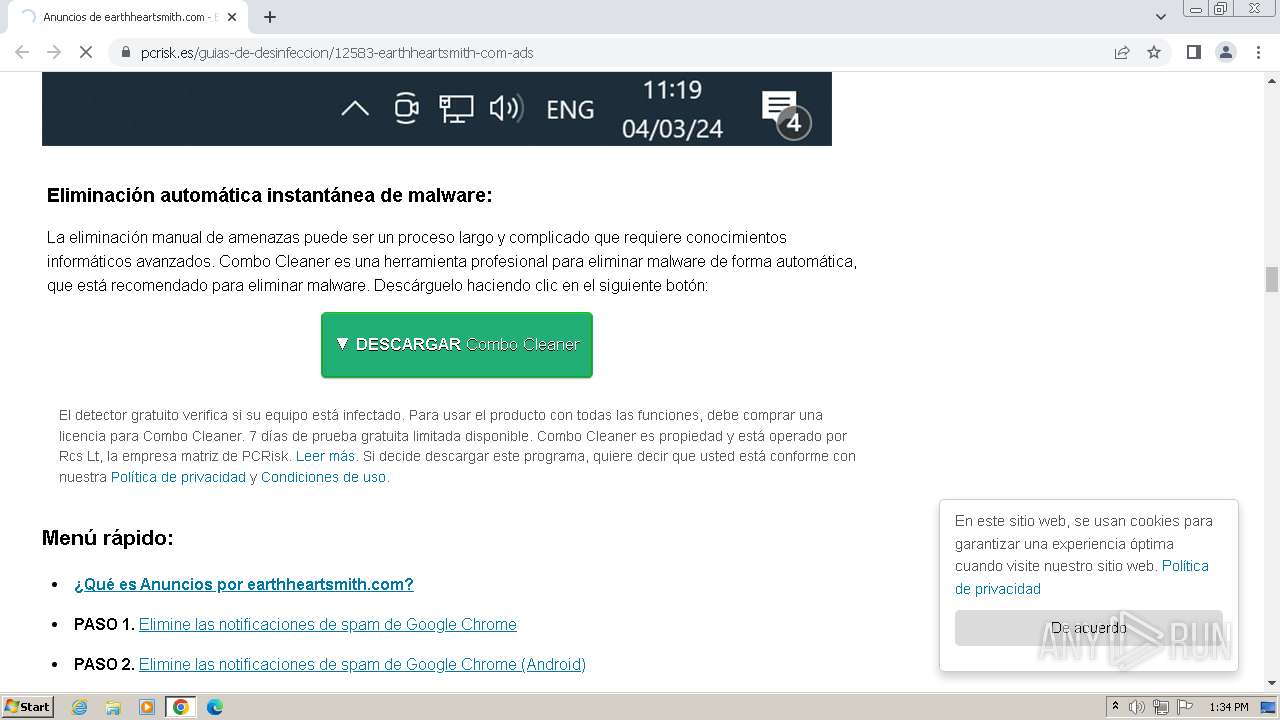1280x720 pixels.
Task: Go back to the previous page
Action: (x=22, y=52)
